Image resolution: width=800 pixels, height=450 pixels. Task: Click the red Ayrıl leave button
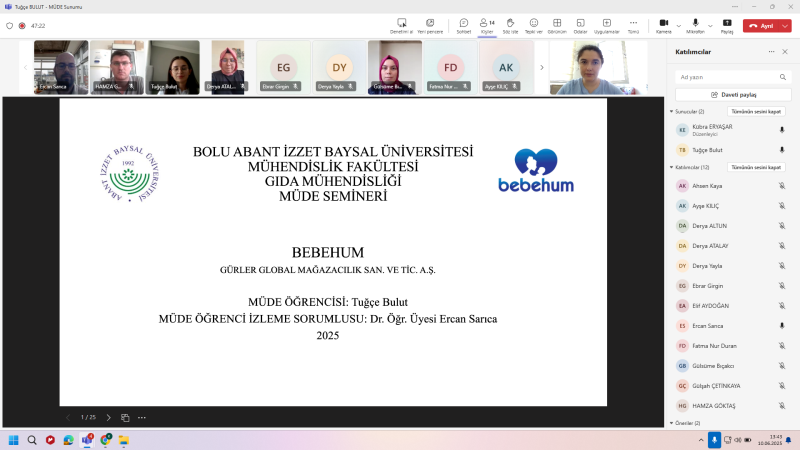[x=761, y=26]
